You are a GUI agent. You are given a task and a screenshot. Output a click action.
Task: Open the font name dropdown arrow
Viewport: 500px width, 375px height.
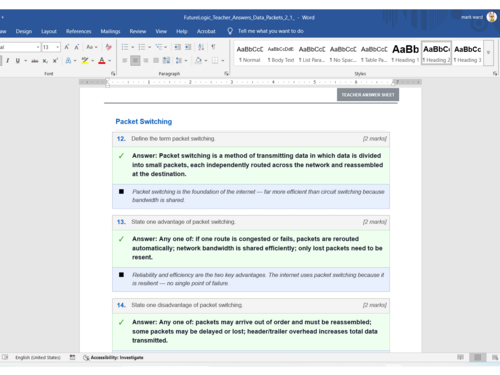tap(38, 47)
